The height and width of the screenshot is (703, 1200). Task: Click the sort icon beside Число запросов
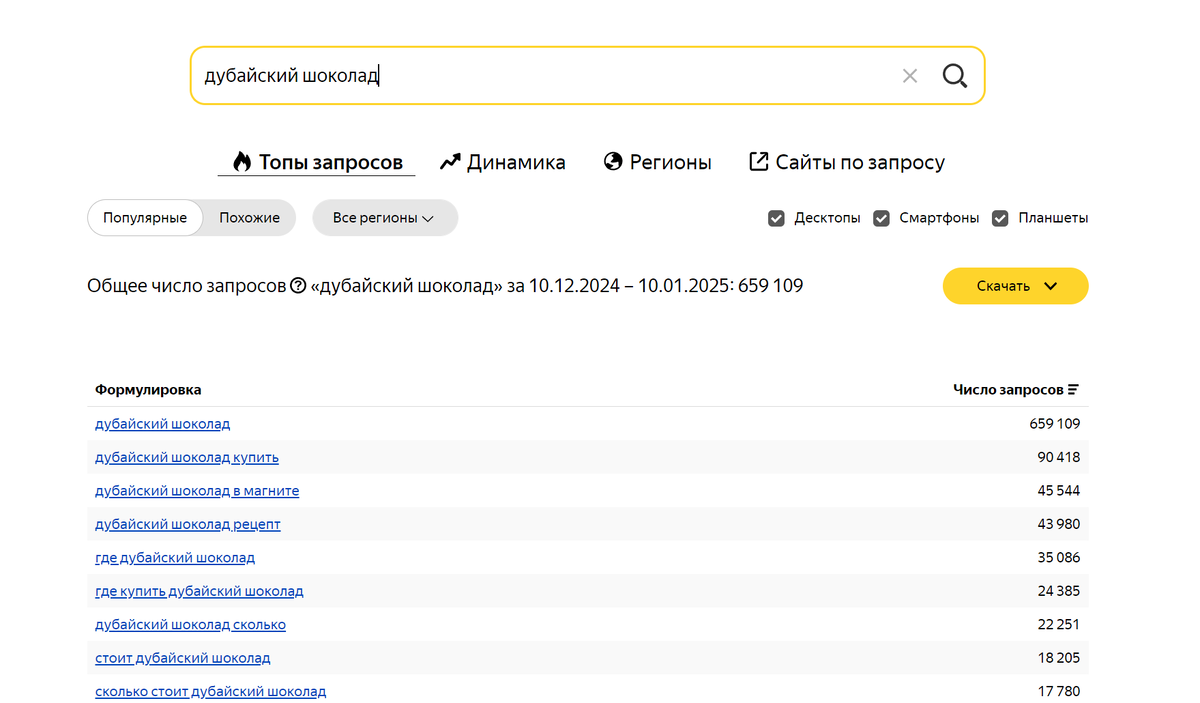[1073, 390]
